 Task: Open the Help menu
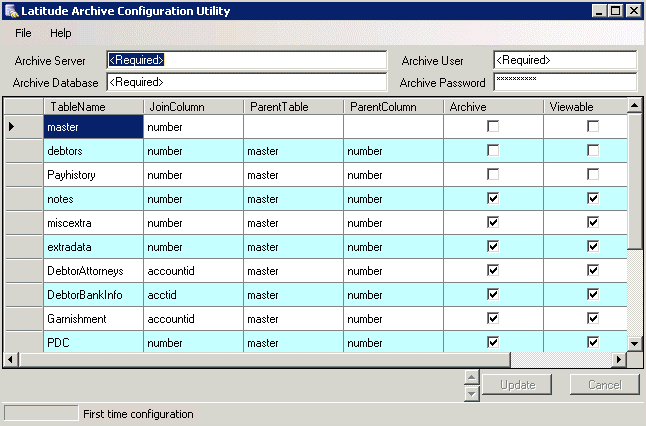tap(61, 33)
